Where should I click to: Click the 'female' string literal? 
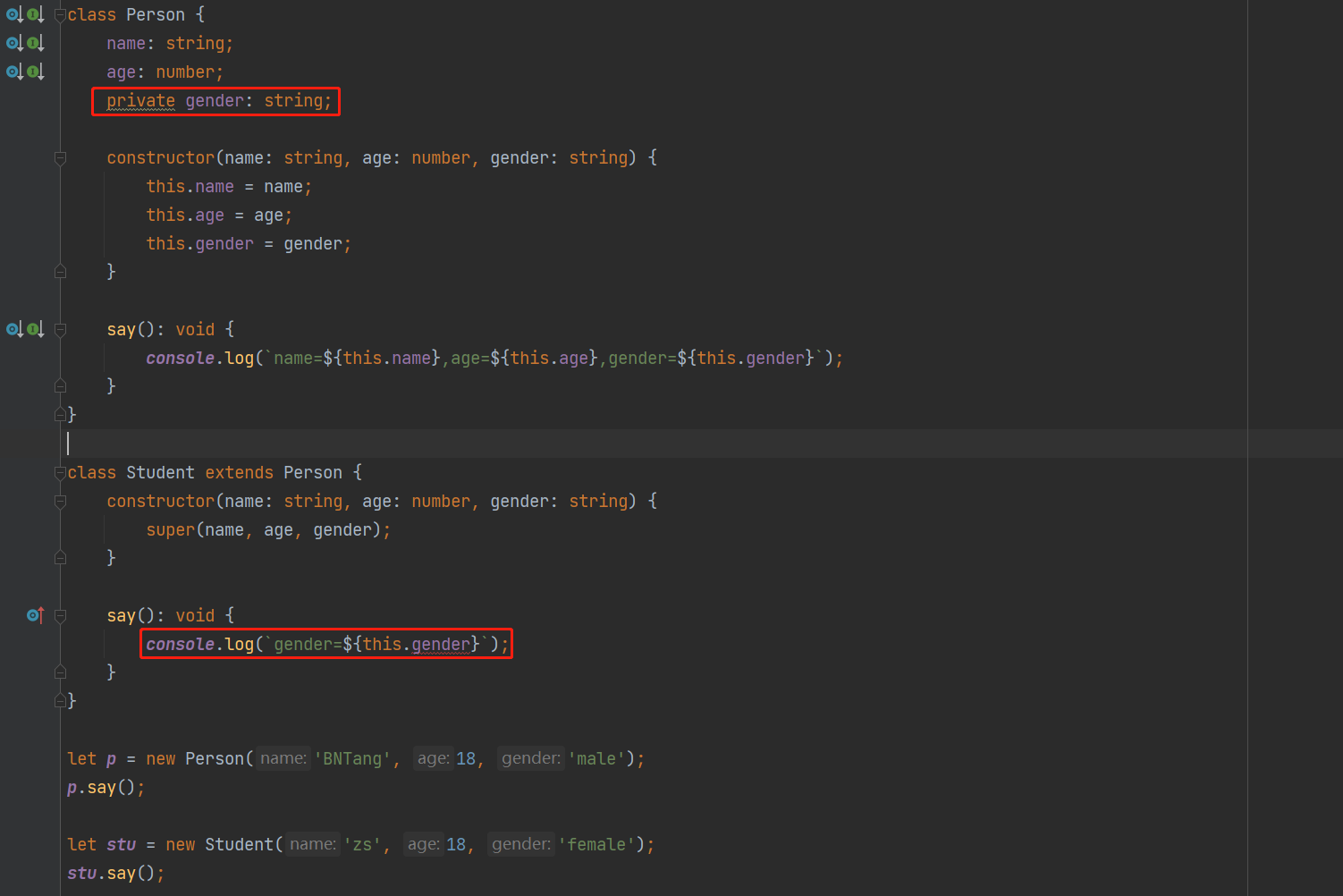[x=596, y=845]
